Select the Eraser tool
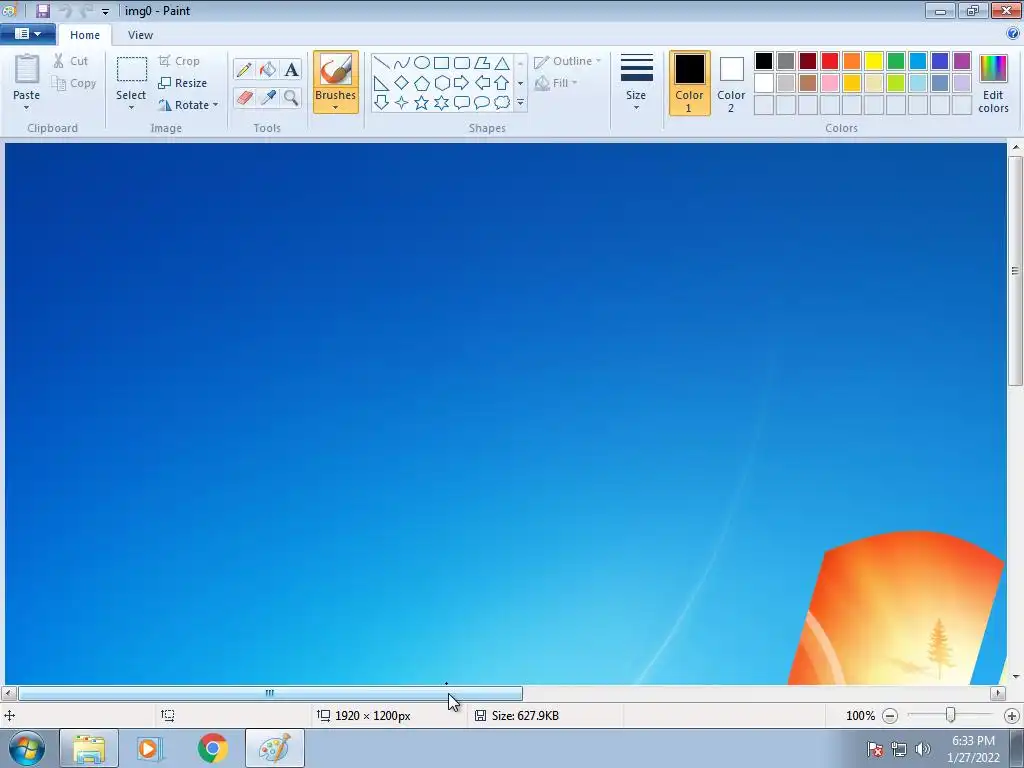Image resolution: width=1024 pixels, height=768 pixels. click(244, 97)
